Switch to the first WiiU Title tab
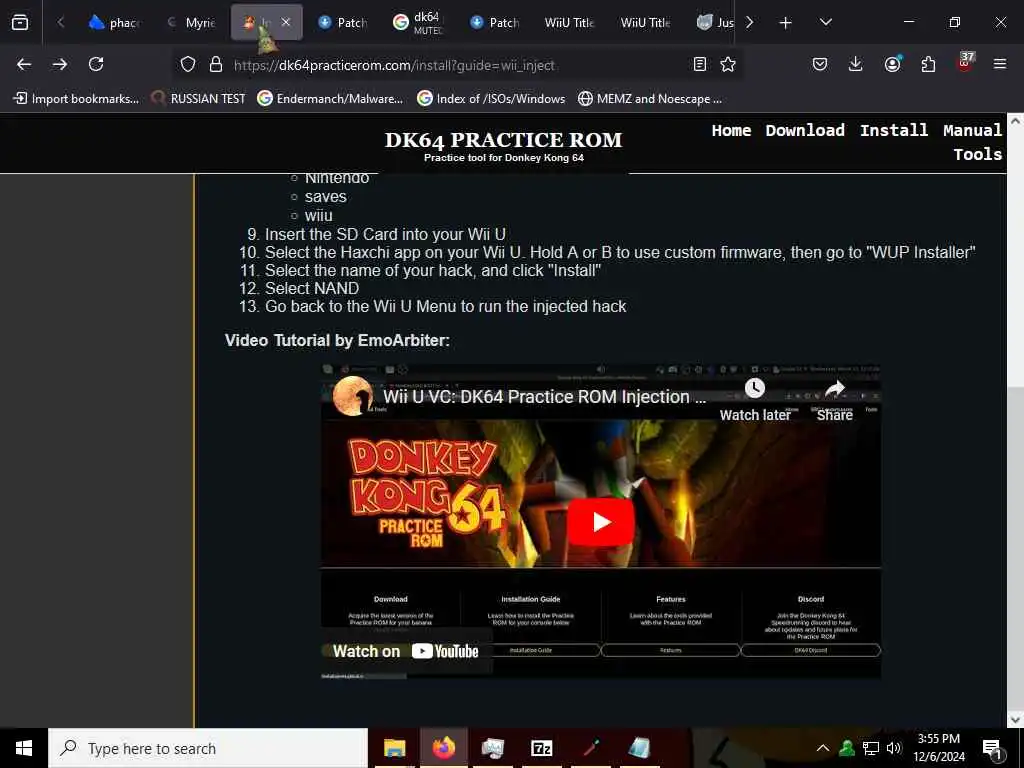The image size is (1024, 768). [570, 23]
